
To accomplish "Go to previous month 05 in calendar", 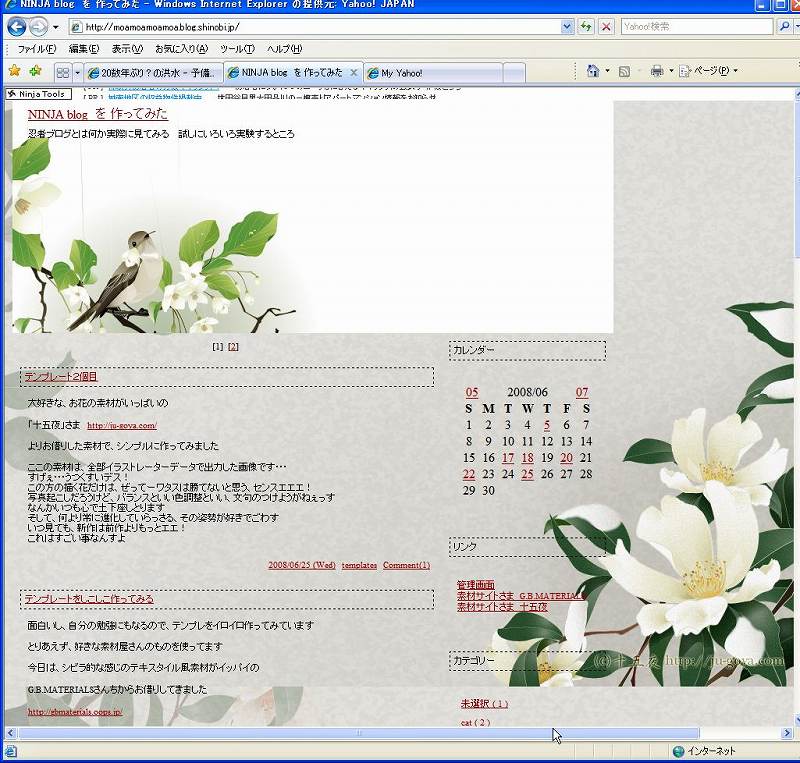I will pos(472,392).
